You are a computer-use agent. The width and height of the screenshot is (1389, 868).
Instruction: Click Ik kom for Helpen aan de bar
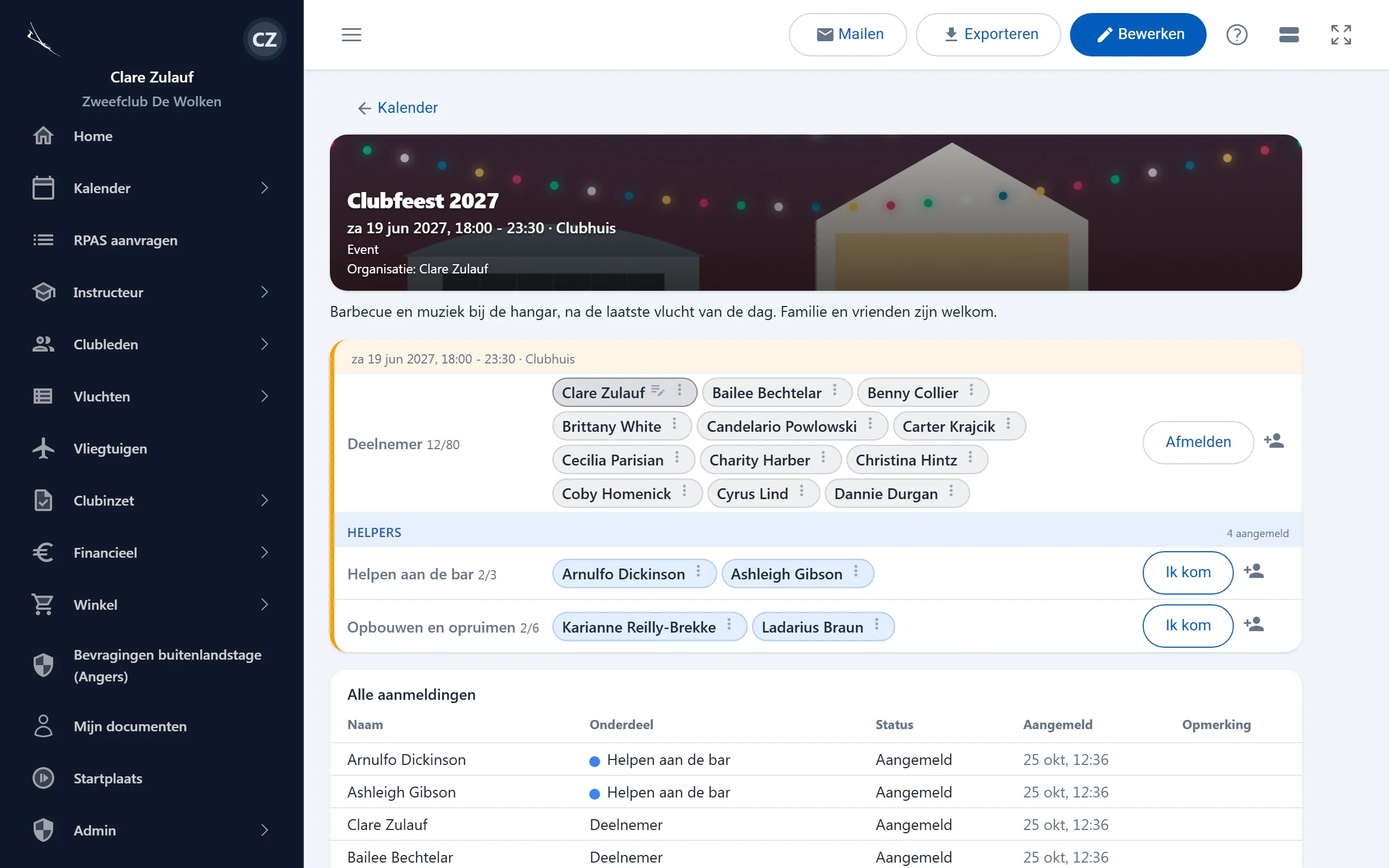tap(1188, 572)
